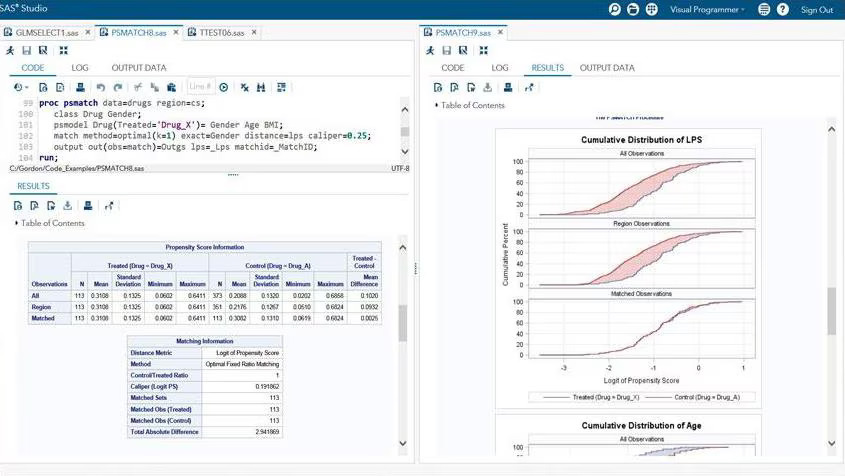
Task: Run the PSMATCH8 program with running-man icon
Action: tap(10, 50)
